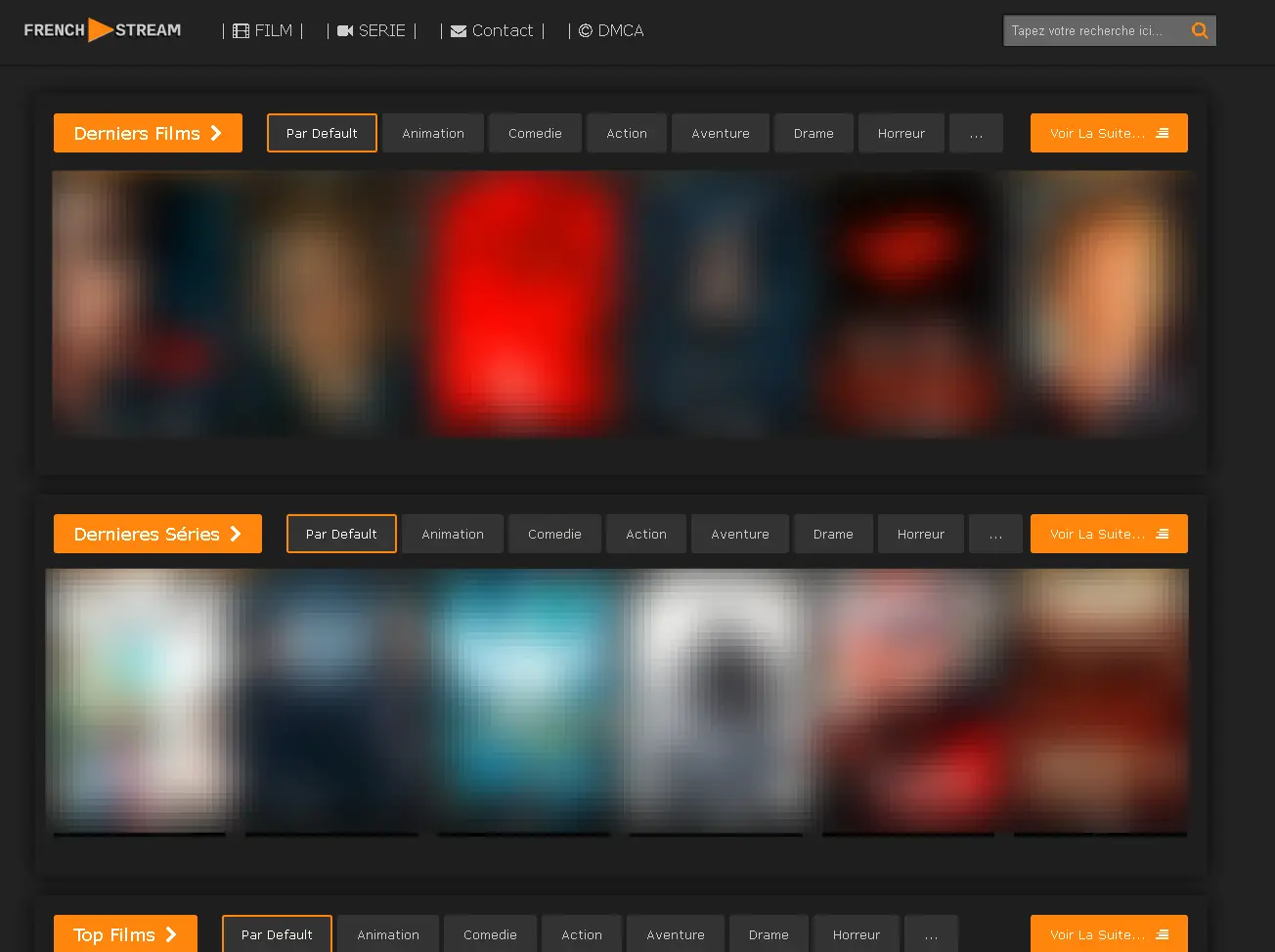
Task: Filter Dernieres Séries by Action
Action: pyautogui.click(x=646, y=534)
